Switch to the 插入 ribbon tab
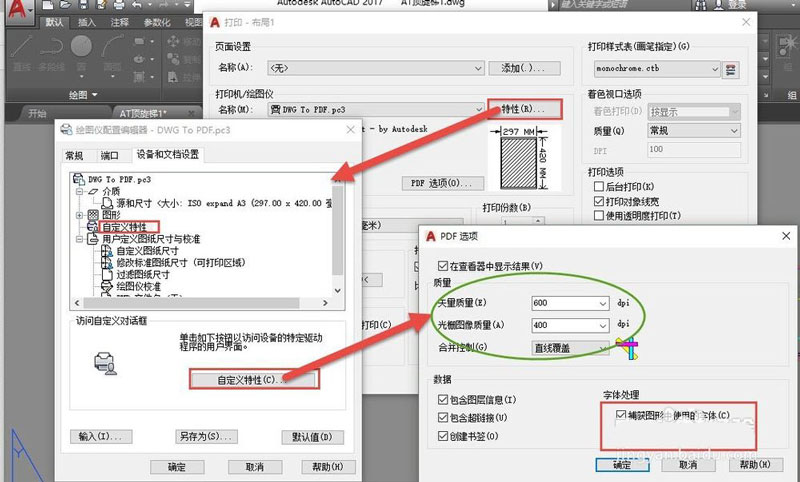The image size is (800, 482). point(87,22)
